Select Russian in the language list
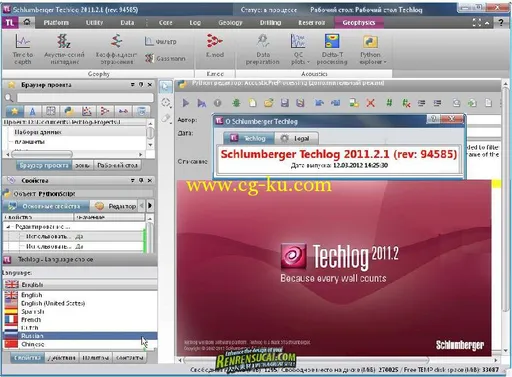The height and width of the screenshot is (377, 512). [80, 336]
